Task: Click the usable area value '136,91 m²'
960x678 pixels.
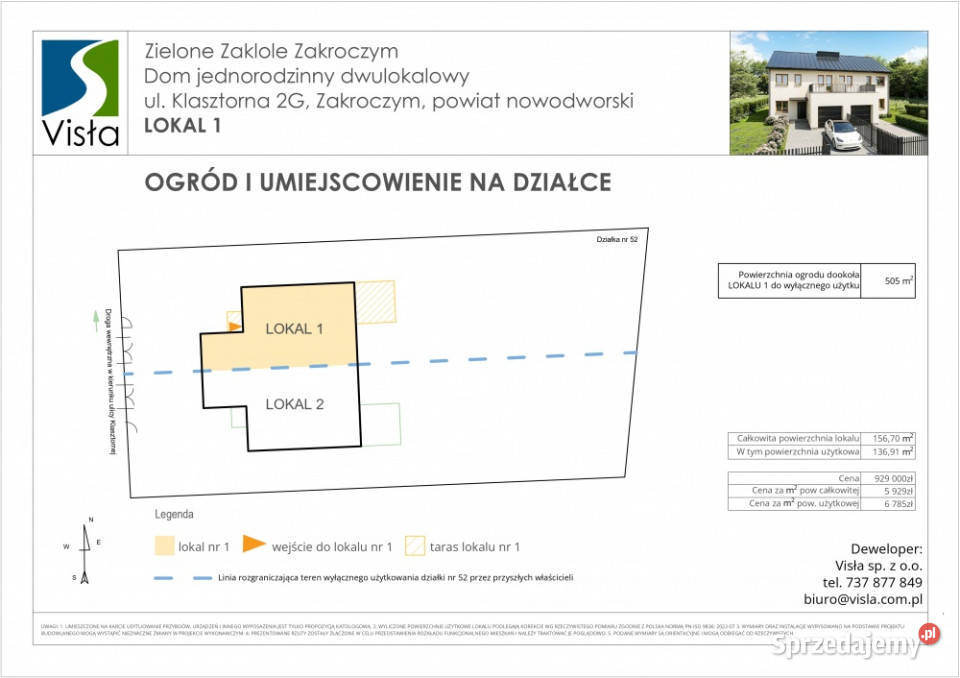Action: click(x=893, y=451)
